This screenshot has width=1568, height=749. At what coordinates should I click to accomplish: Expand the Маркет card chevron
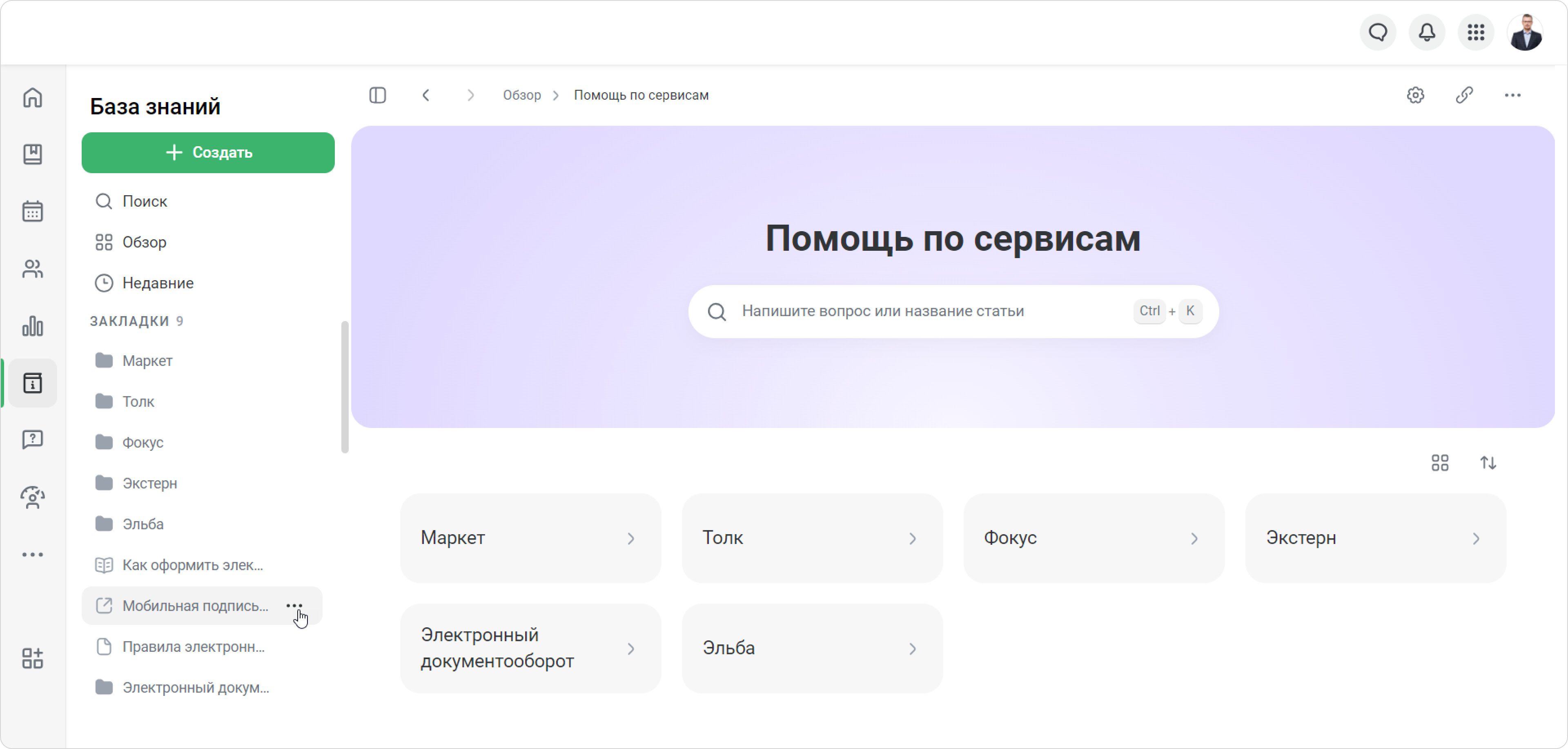pyautogui.click(x=630, y=538)
